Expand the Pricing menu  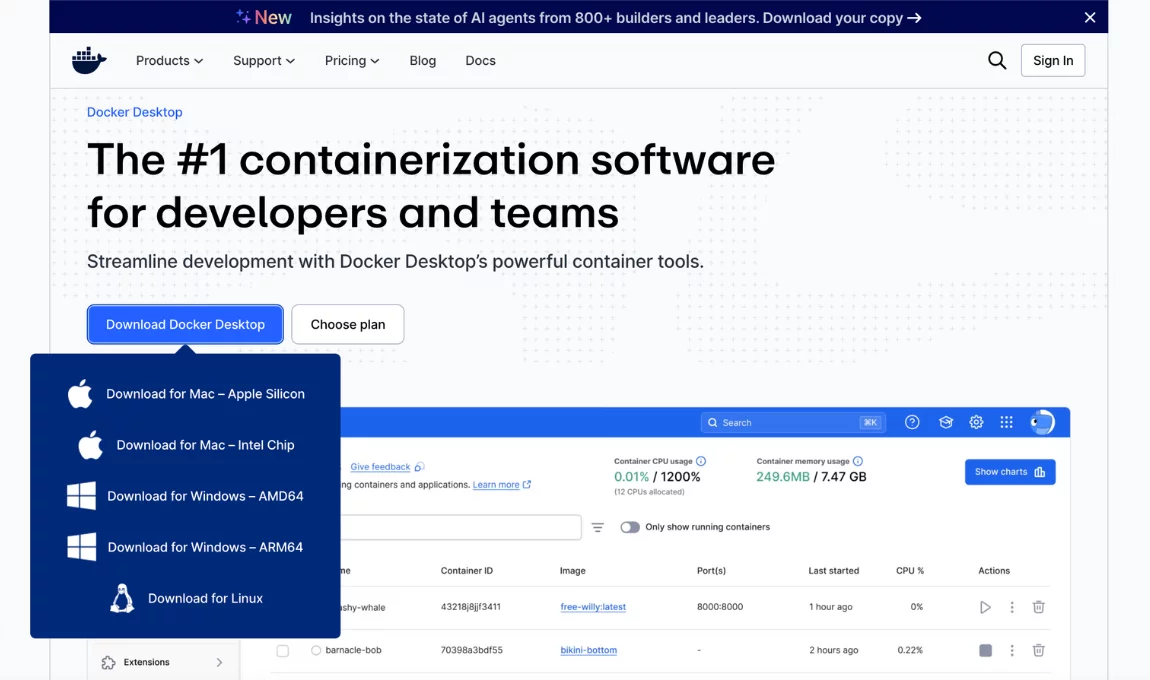352,61
